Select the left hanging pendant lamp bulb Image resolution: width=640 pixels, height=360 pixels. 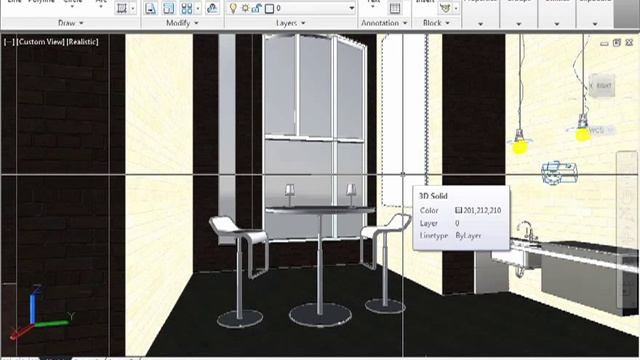[520, 146]
